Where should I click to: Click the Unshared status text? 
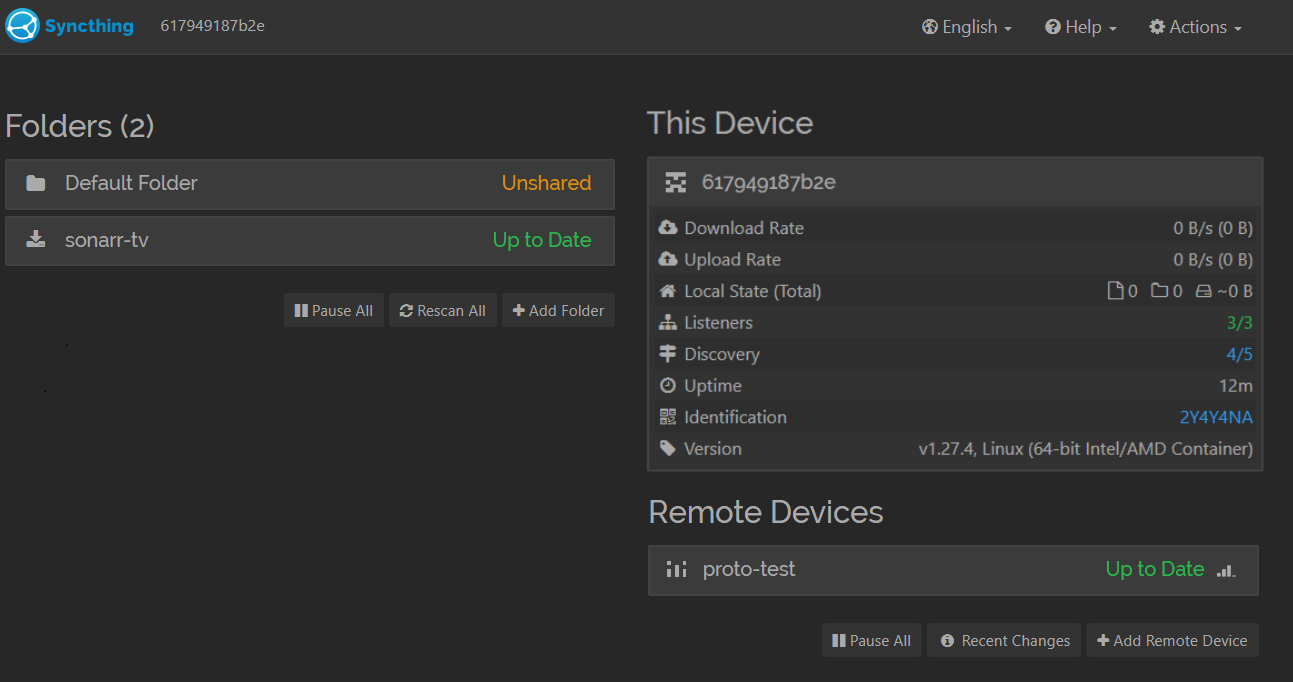pos(546,183)
